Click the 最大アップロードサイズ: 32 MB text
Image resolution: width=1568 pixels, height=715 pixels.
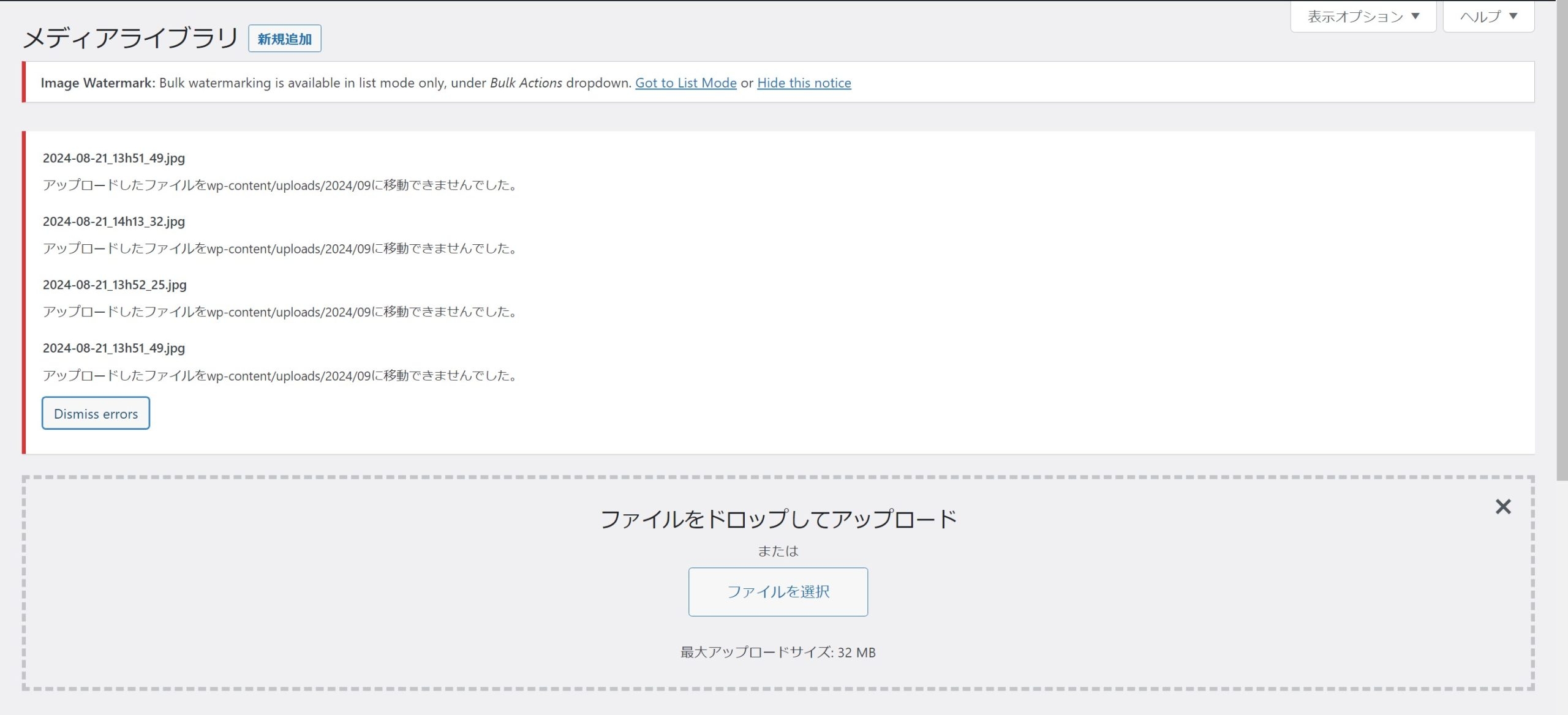pos(778,653)
